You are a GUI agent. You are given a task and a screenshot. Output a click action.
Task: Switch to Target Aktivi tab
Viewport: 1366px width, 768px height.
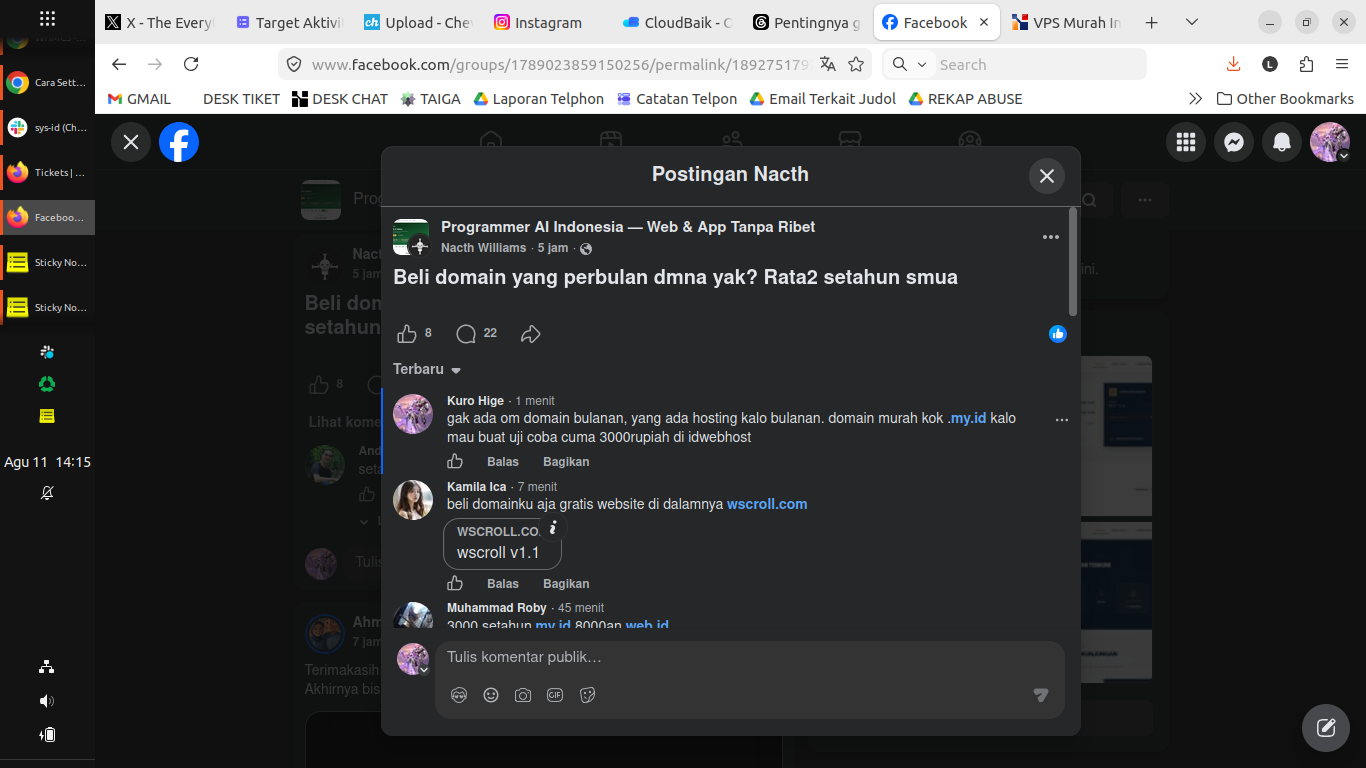point(289,22)
